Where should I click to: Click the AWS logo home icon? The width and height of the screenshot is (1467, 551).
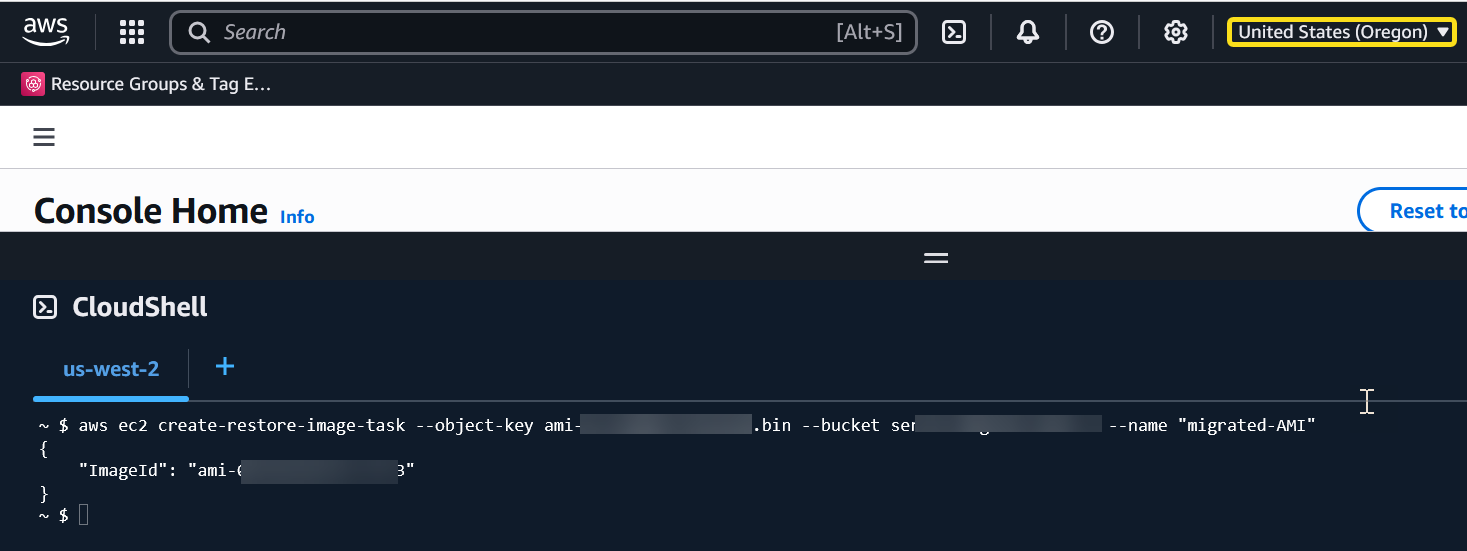click(x=46, y=32)
